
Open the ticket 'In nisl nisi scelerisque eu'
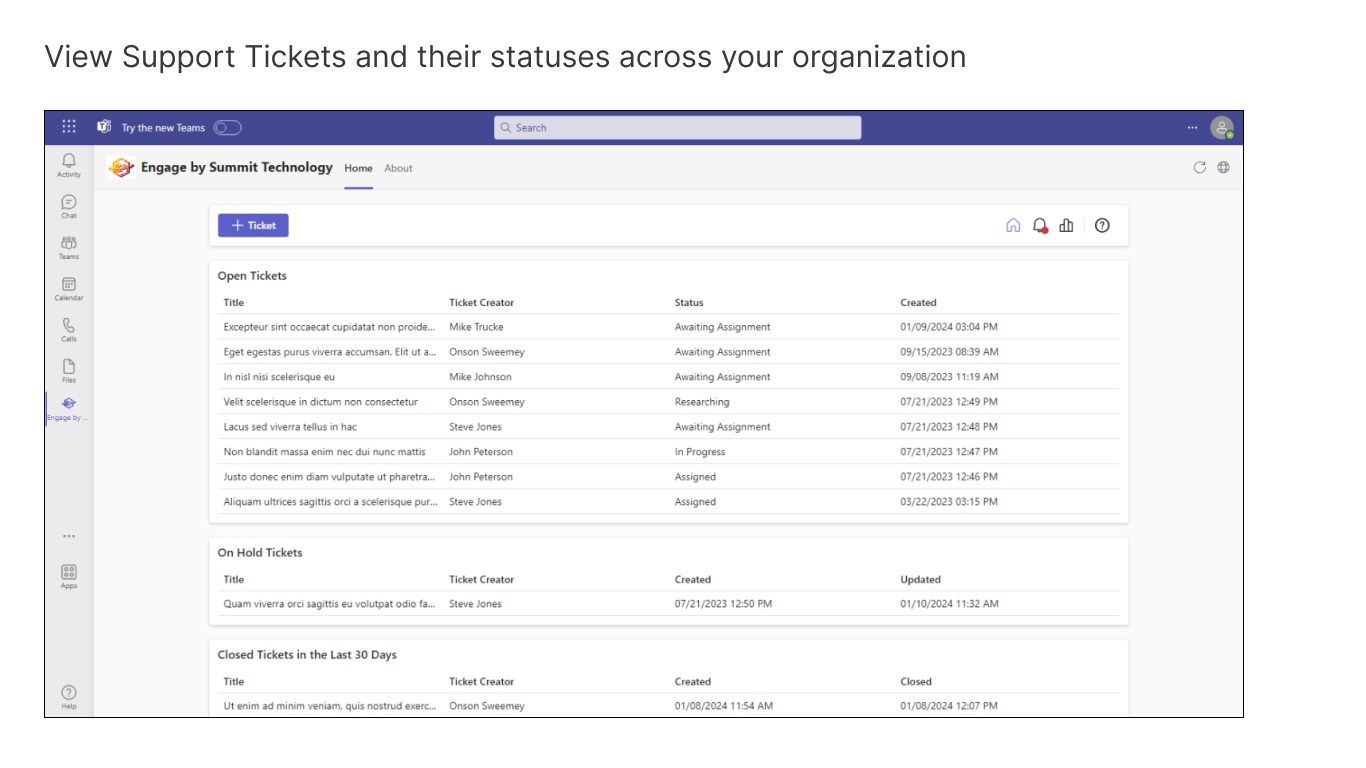279,377
